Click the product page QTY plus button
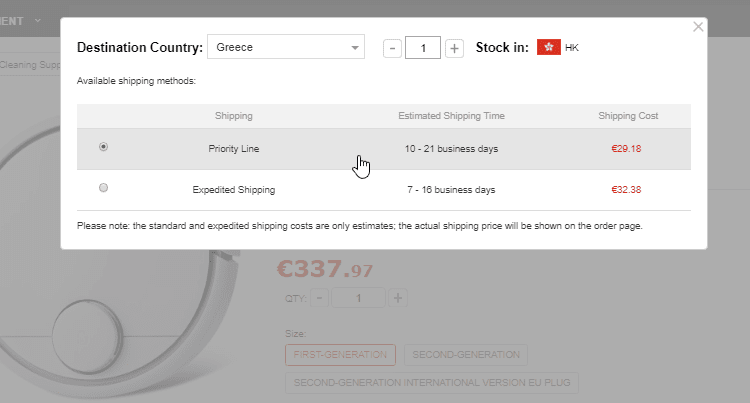This screenshot has width=750, height=403. click(398, 298)
